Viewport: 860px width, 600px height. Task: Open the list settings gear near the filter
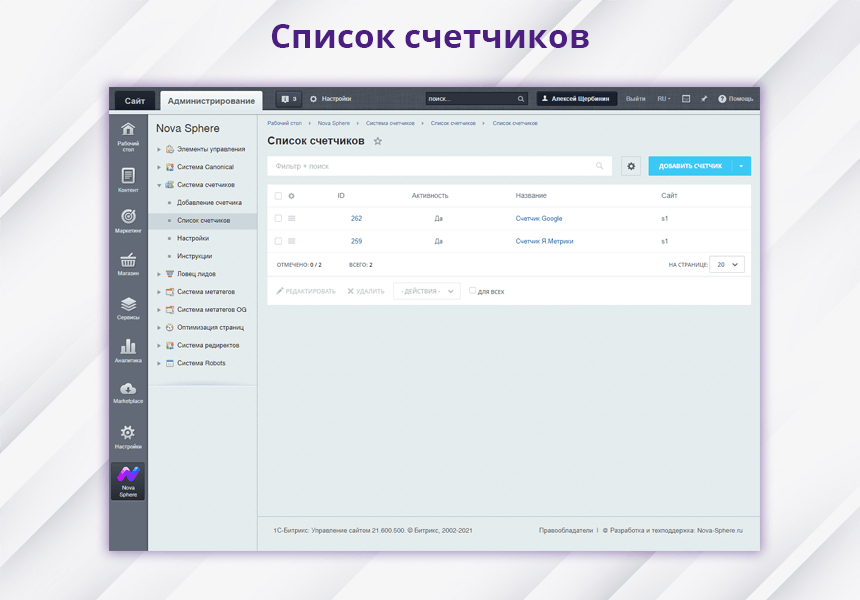pyautogui.click(x=631, y=166)
